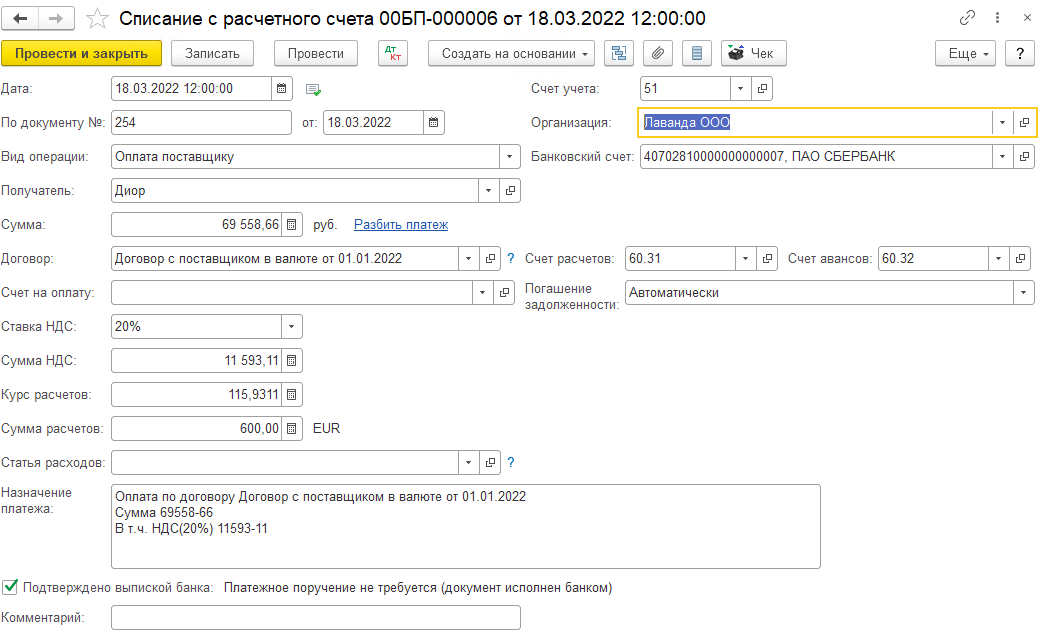The image size is (1043, 641).
Task: Add document to favorites with star icon
Action: point(97,18)
